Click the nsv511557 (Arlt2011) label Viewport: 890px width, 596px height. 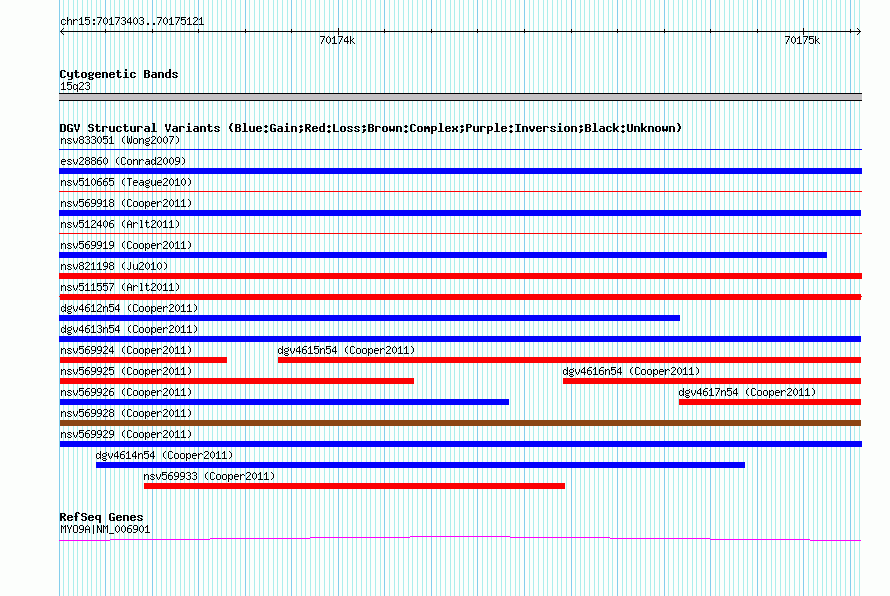[120, 287]
